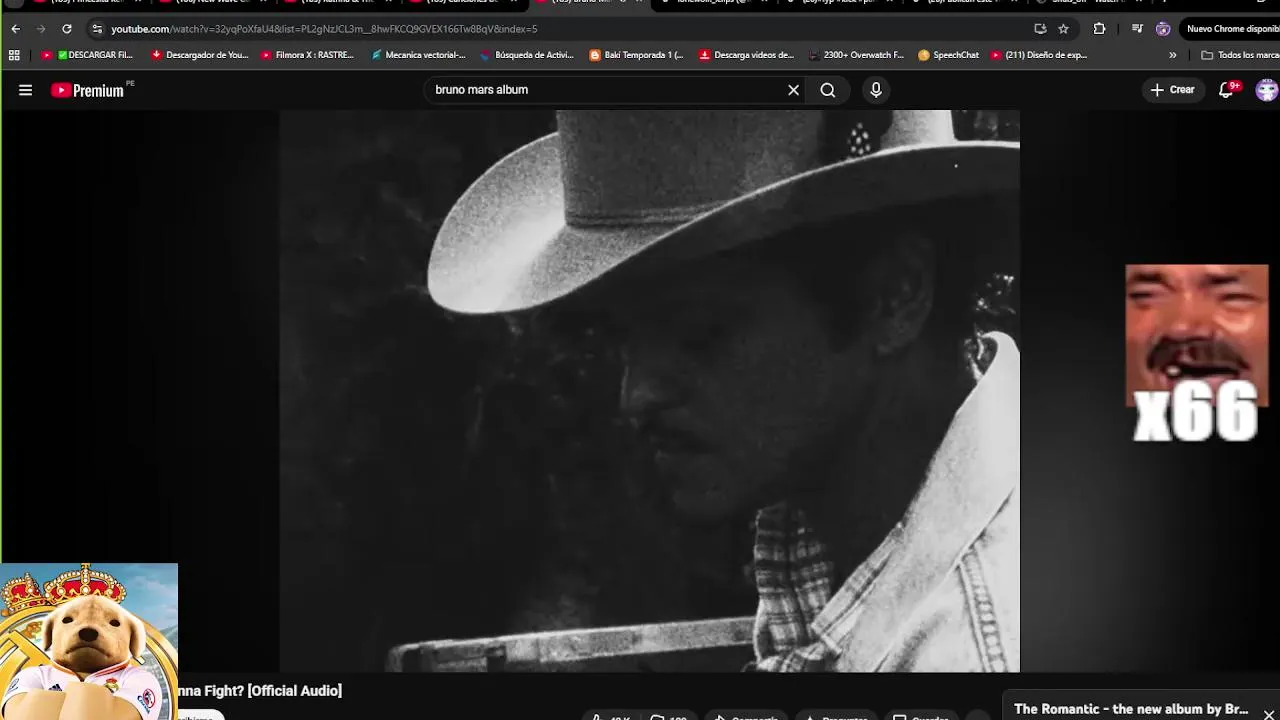Open the 'Filmora X : RASTRE...' bookmark
This screenshot has width=1280, height=720.
click(307, 55)
